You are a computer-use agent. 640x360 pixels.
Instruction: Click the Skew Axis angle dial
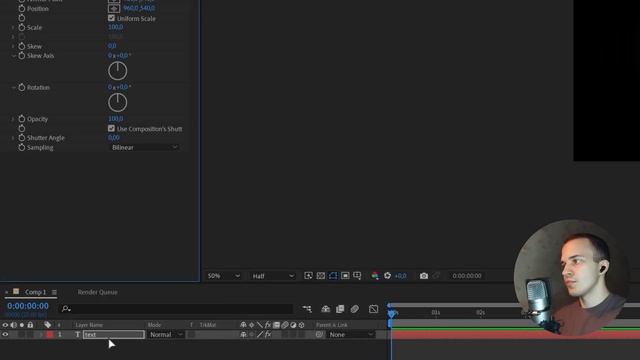point(118,71)
